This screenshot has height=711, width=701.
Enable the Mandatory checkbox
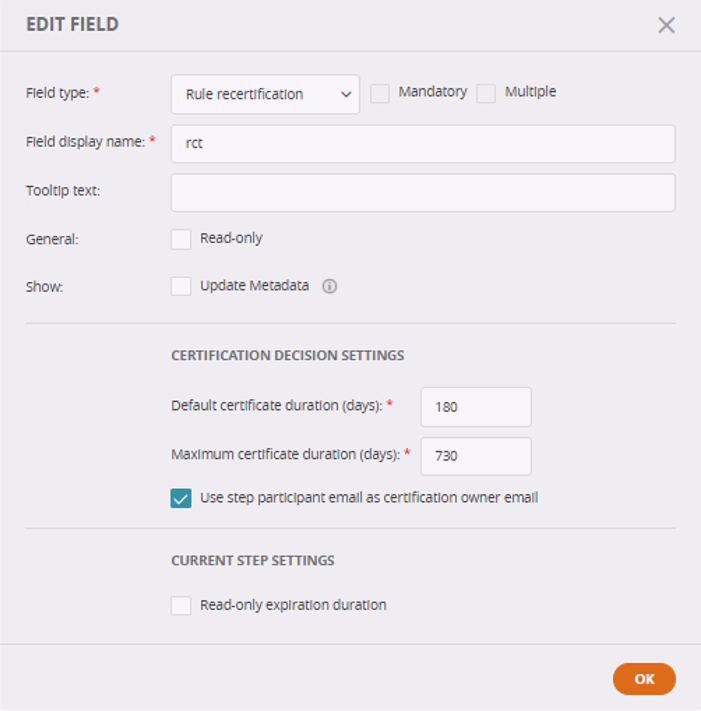pos(380,93)
